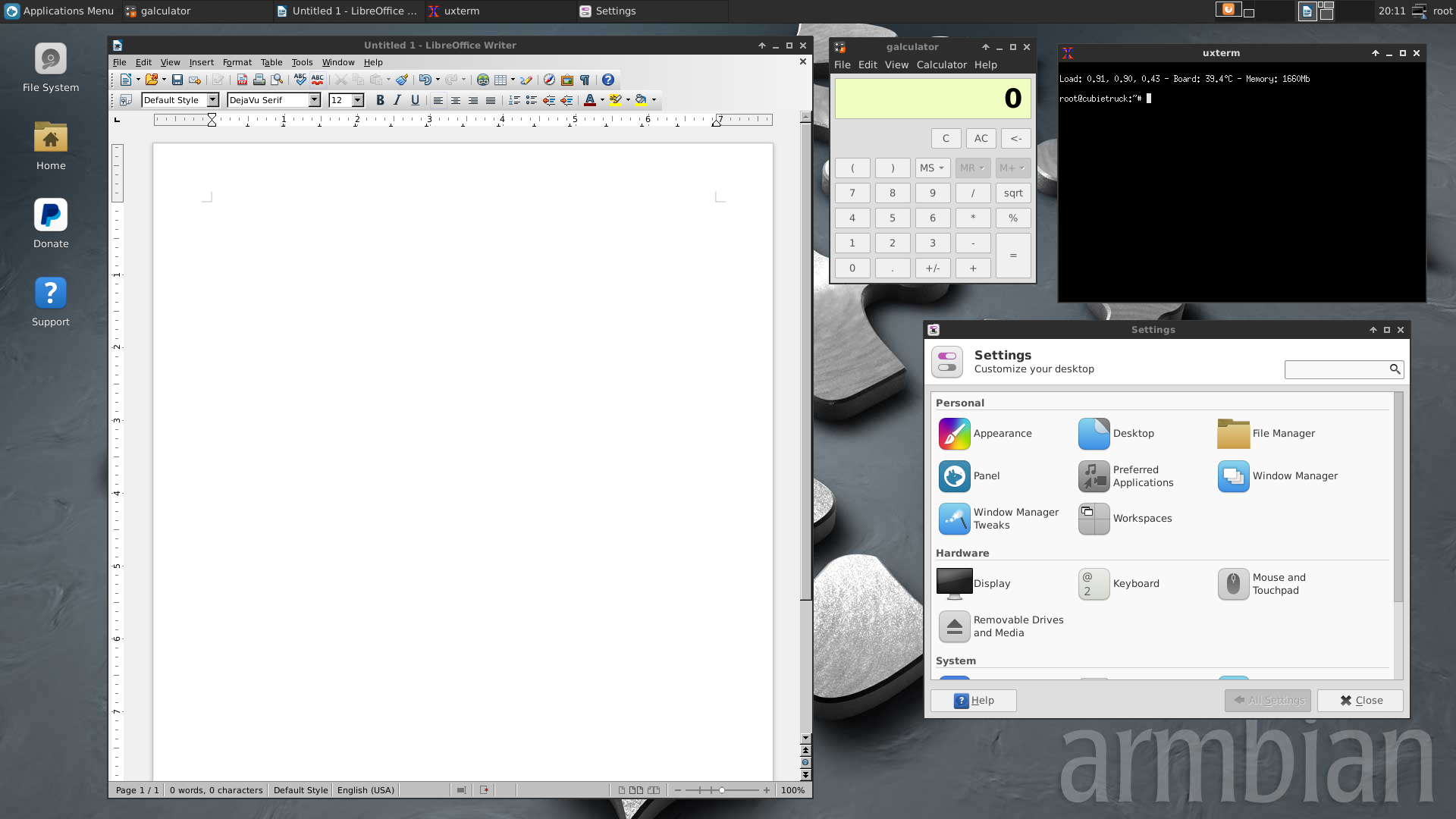This screenshot has width=1456, height=819.
Task: Click the Close button in Settings
Action: [x=1360, y=701]
